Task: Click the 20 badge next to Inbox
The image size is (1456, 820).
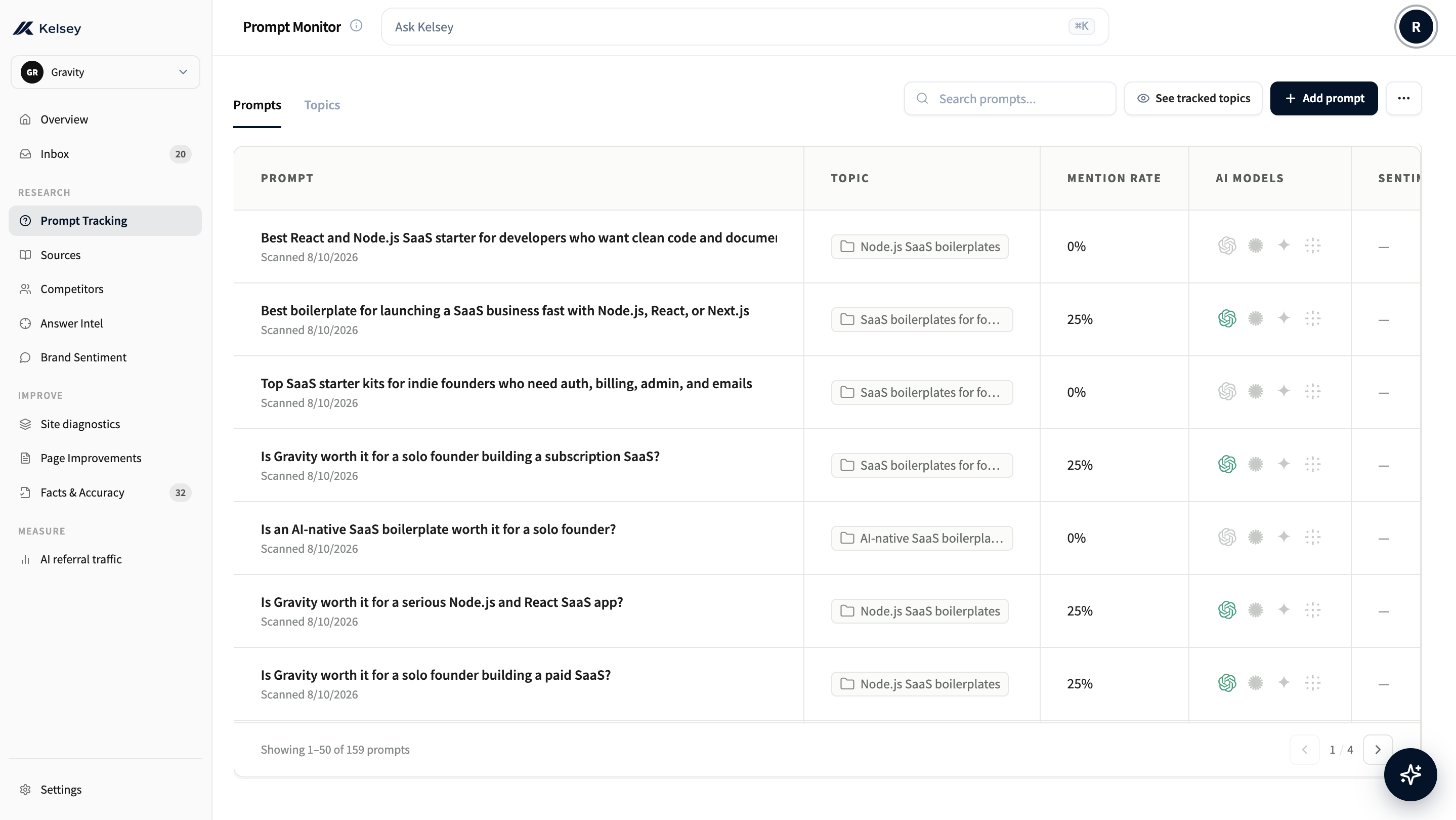Action: (180, 154)
